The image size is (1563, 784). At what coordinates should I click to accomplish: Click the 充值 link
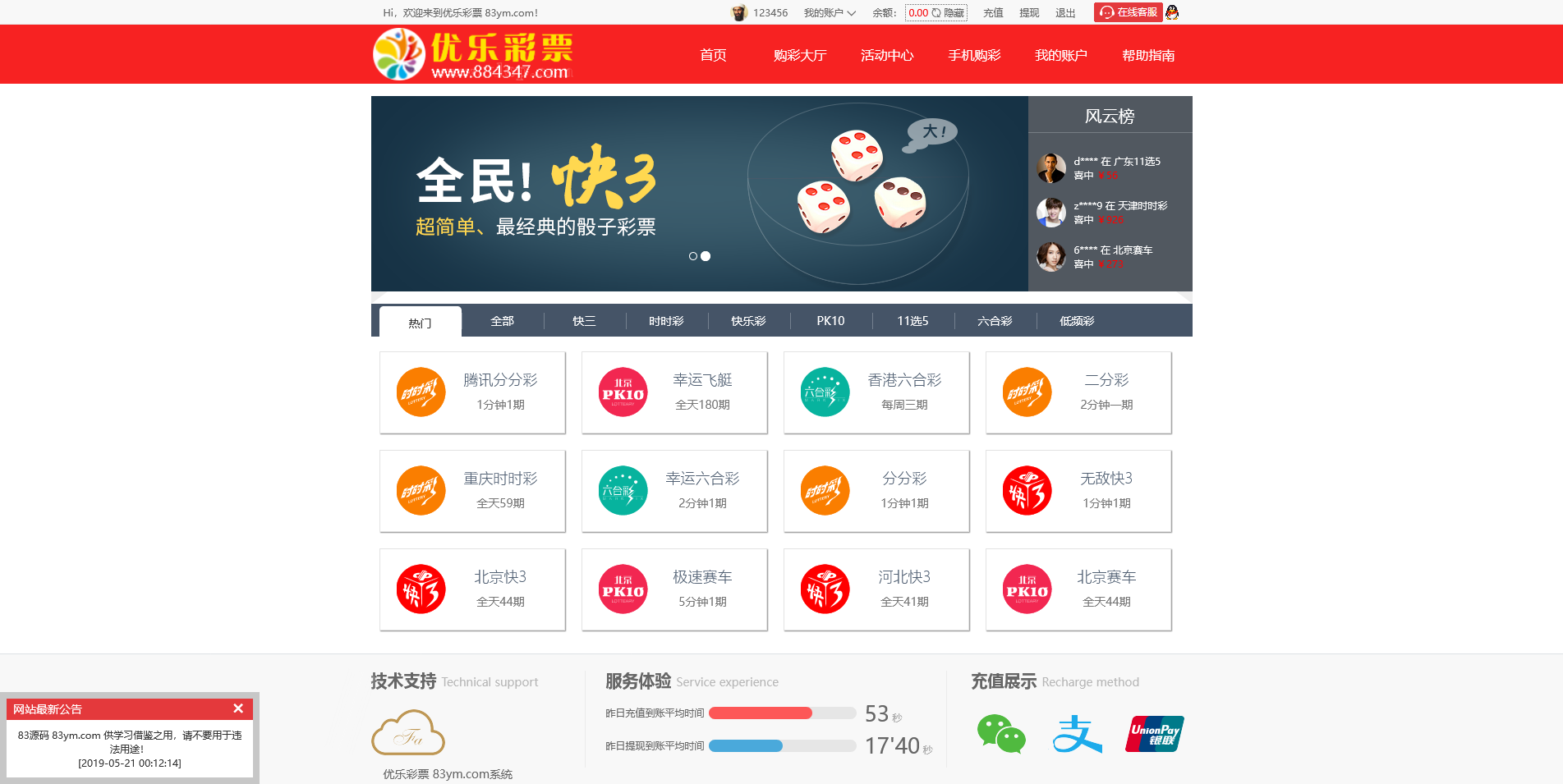point(993,12)
